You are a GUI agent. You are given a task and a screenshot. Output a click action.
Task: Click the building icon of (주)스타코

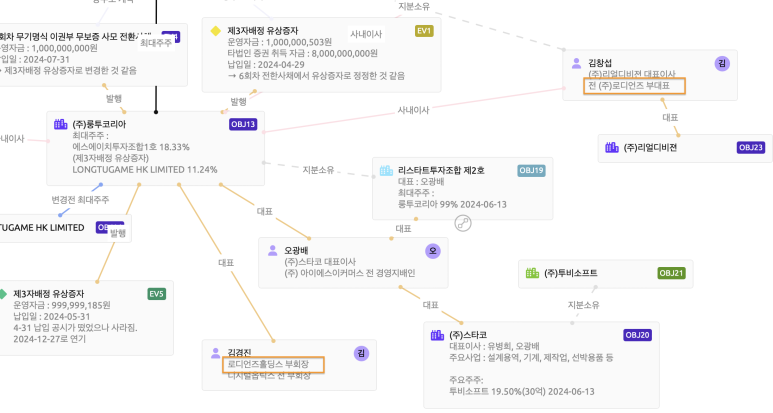(437, 335)
